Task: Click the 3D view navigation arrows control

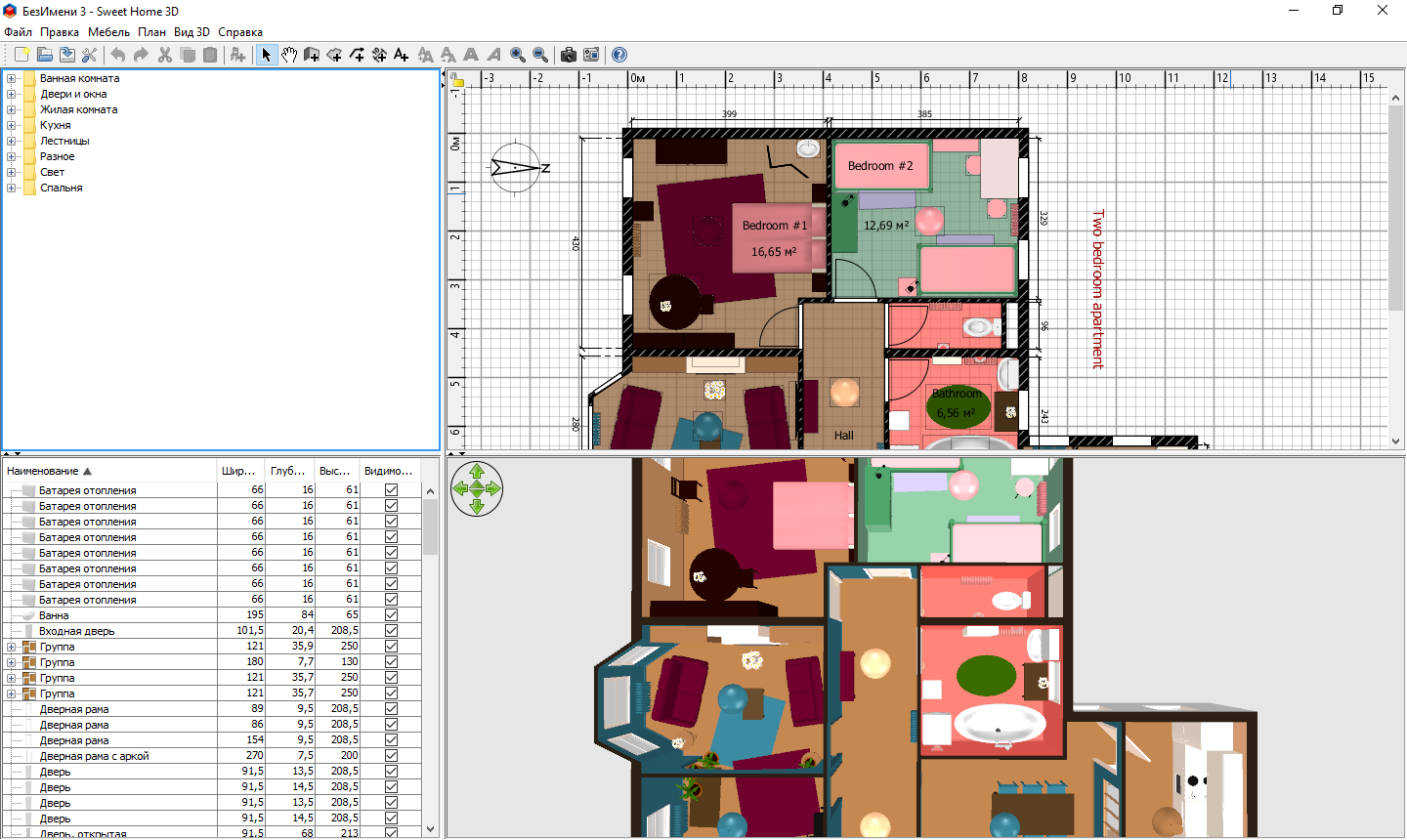Action: [x=477, y=488]
